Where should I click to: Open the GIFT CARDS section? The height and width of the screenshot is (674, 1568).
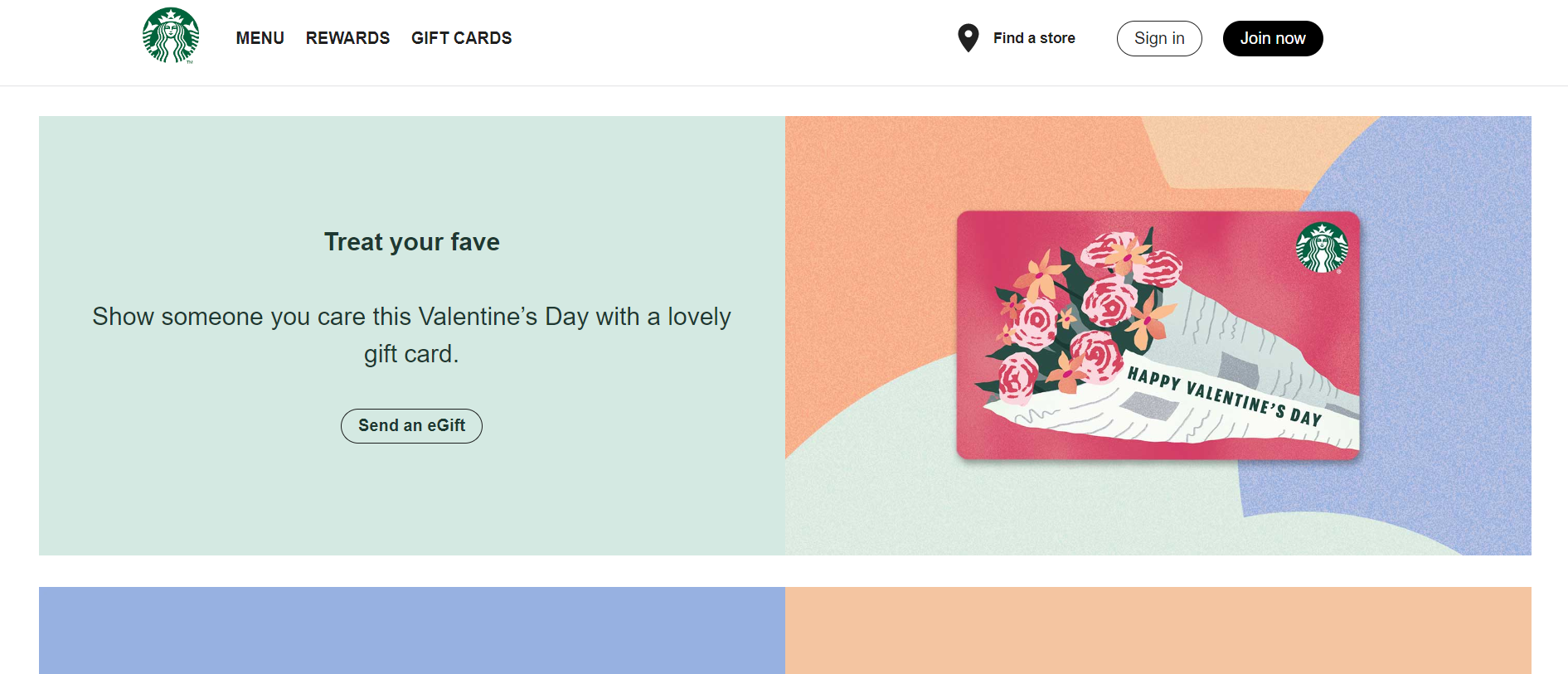point(461,38)
